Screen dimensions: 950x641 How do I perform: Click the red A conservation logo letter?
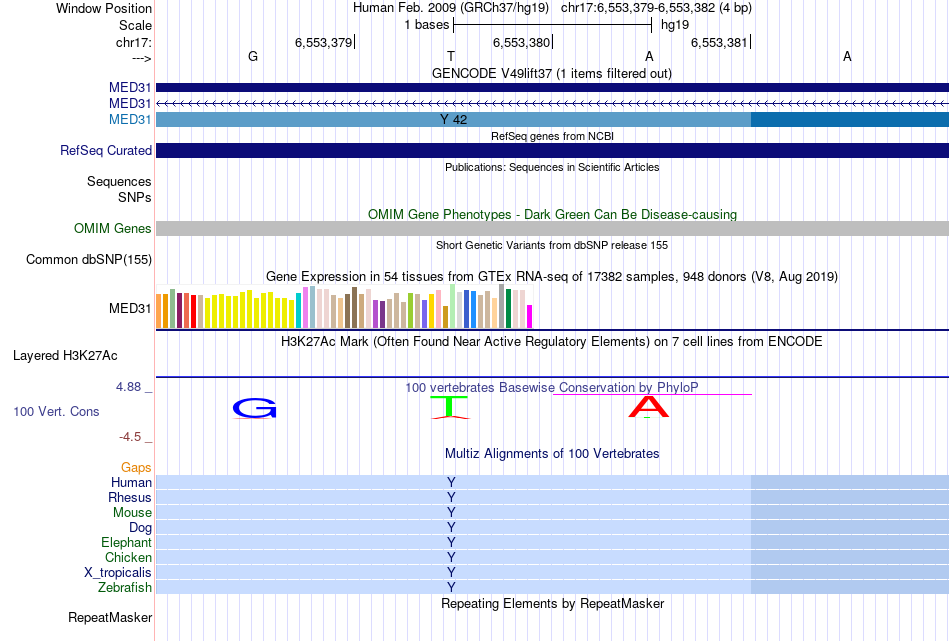(x=648, y=407)
